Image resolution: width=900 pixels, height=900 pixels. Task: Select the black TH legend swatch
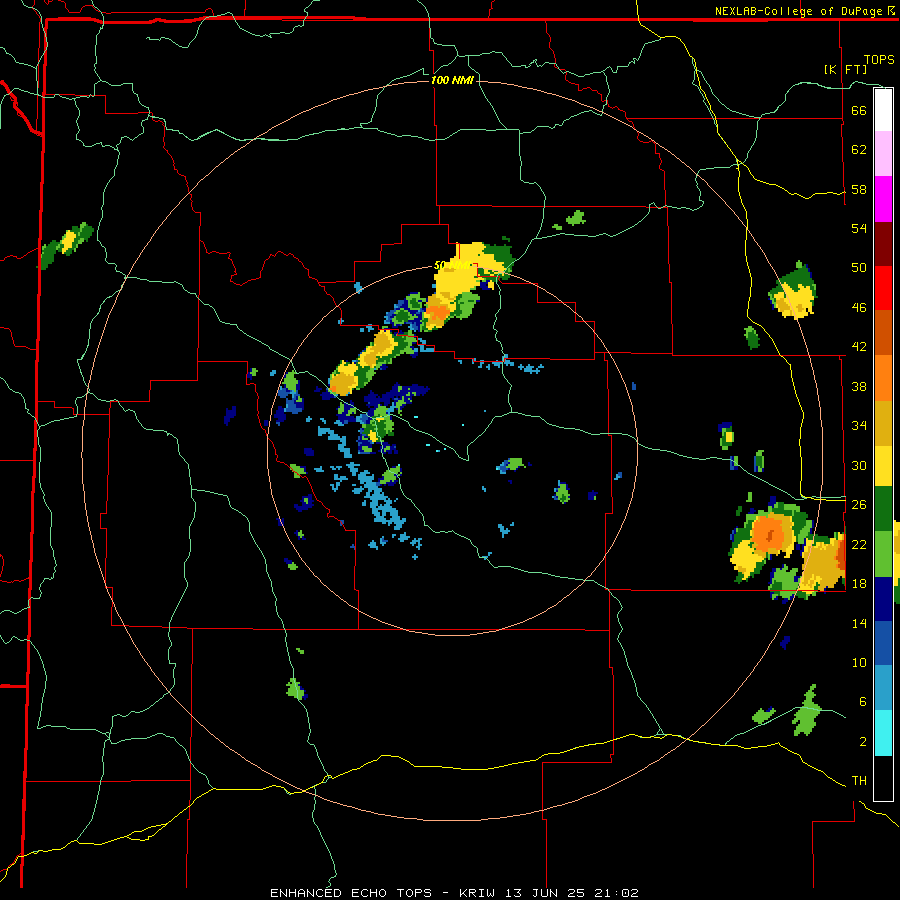pos(883,778)
